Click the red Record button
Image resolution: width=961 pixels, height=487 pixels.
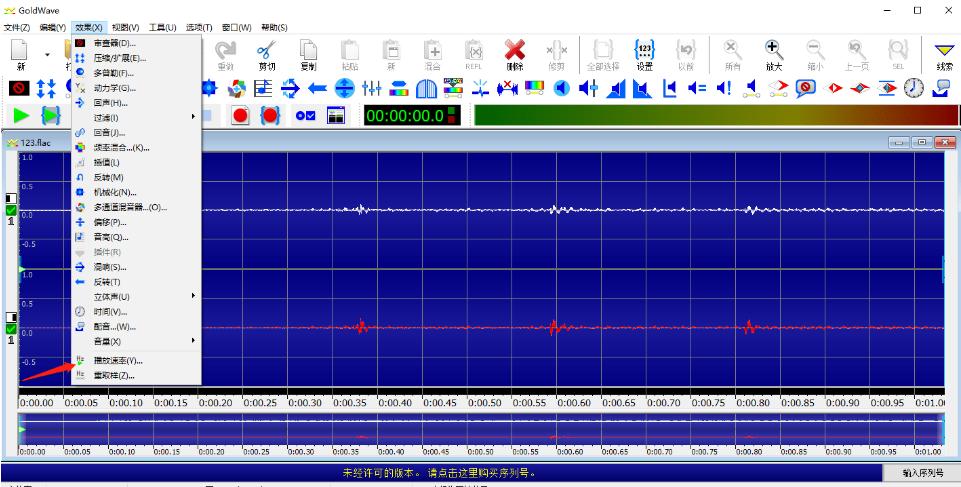pos(241,116)
